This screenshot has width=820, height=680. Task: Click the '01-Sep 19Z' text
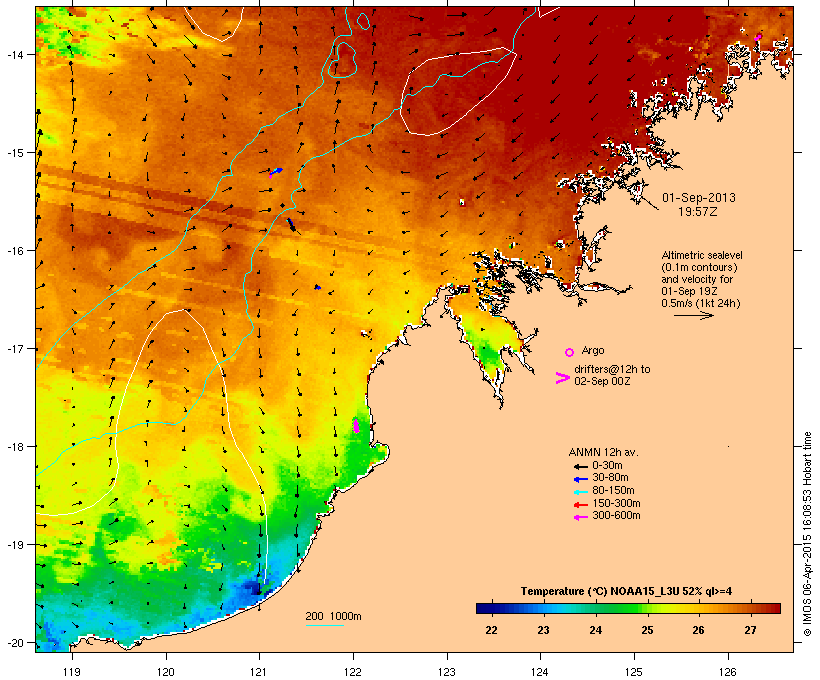coord(689,291)
